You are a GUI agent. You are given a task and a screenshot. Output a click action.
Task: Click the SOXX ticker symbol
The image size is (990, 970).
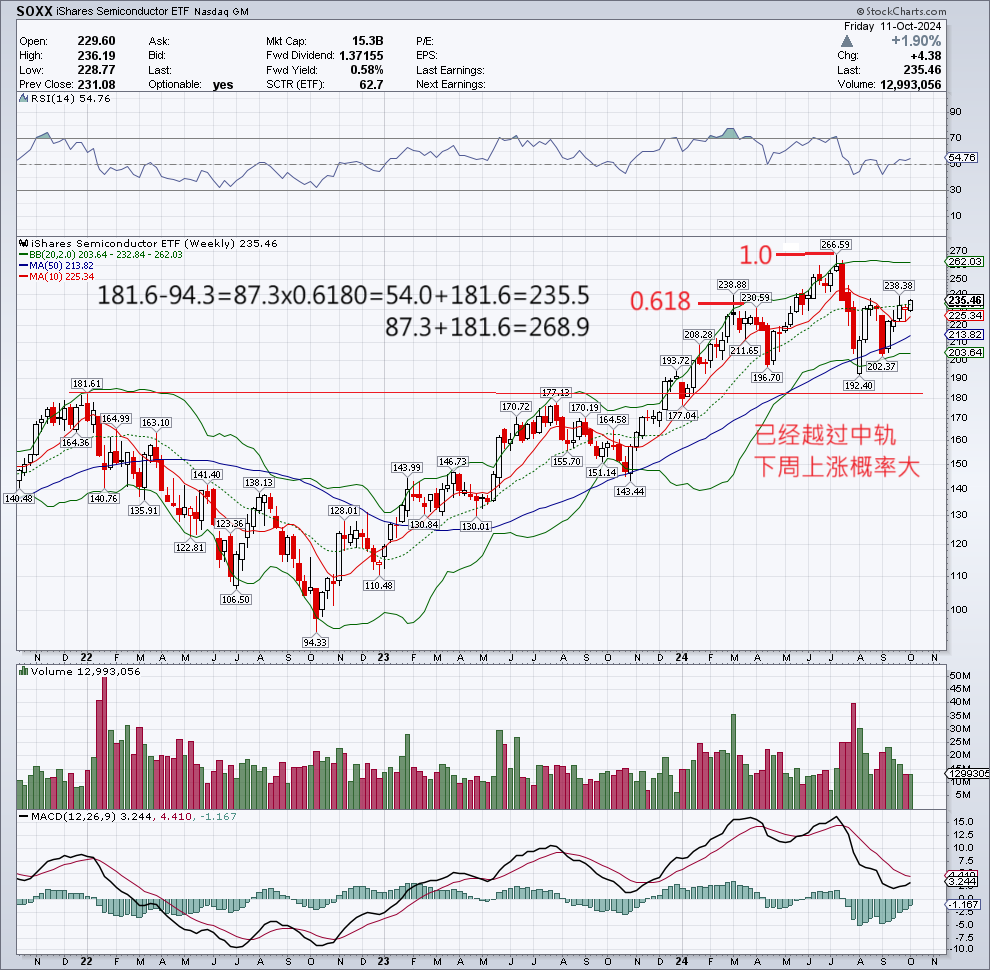pos(34,11)
